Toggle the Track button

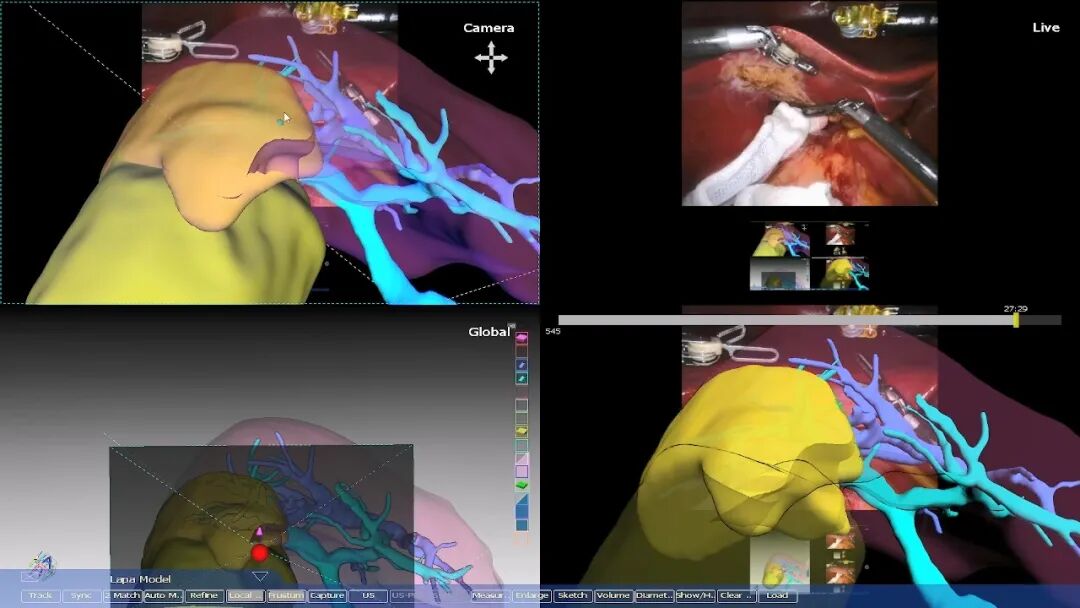pyautogui.click(x=40, y=596)
